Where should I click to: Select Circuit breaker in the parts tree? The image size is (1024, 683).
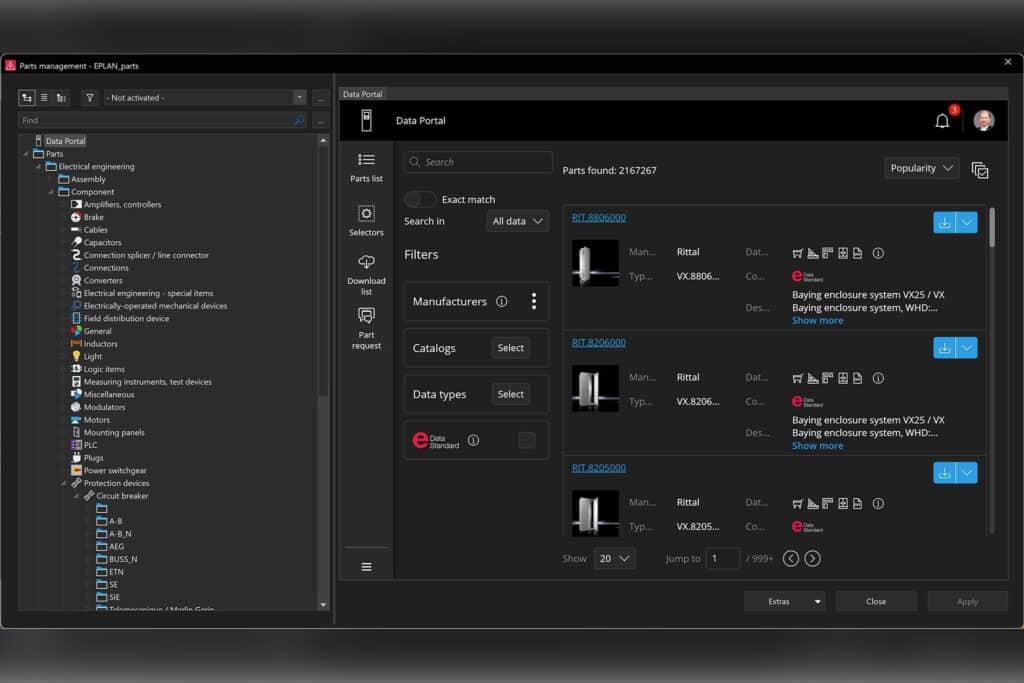click(x=122, y=496)
